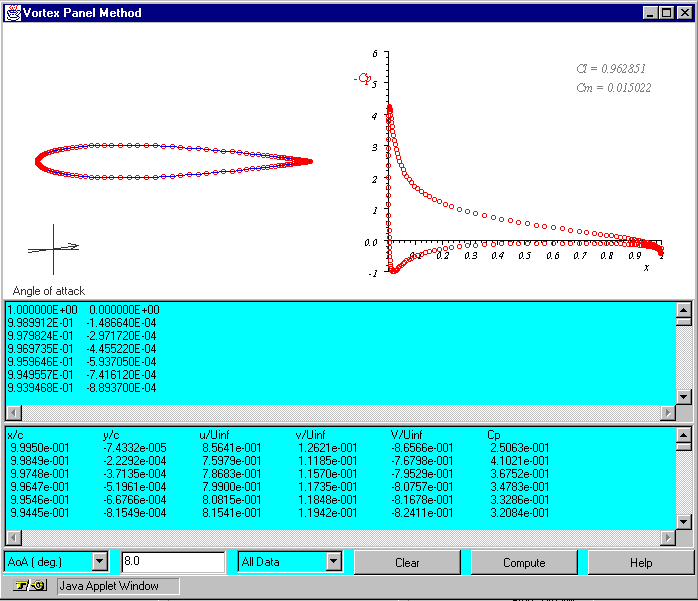The height and width of the screenshot is (601, 698).
Task: Click coordinate value -2.971720E-04
Action: [121, 336]
